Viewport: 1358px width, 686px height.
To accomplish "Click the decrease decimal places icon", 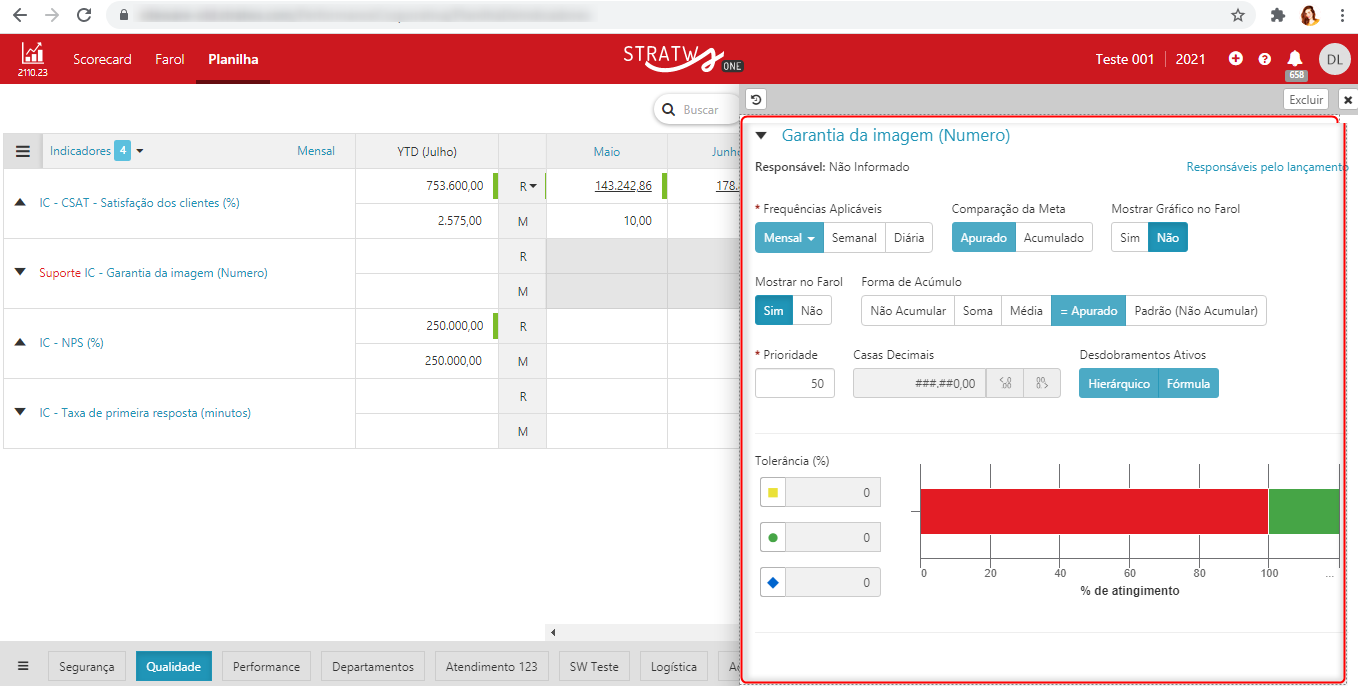I will click(1005, 383).
